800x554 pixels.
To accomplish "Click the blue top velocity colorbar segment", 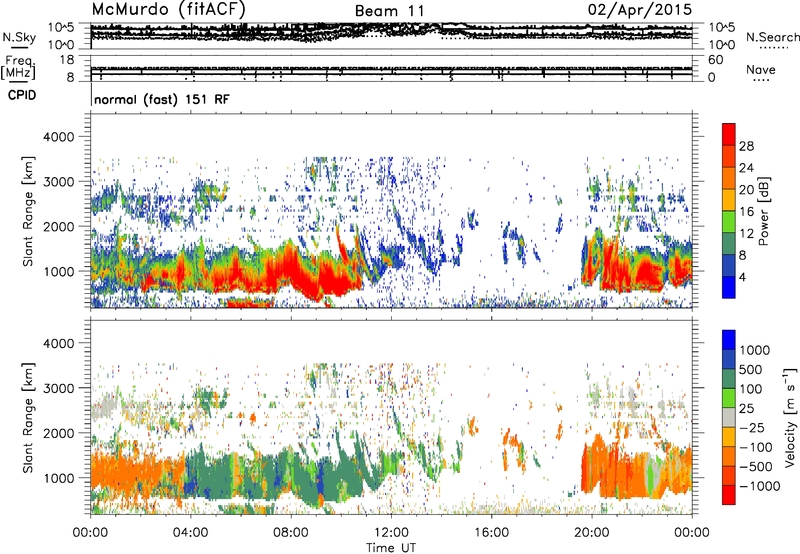I will coord(729,340).
